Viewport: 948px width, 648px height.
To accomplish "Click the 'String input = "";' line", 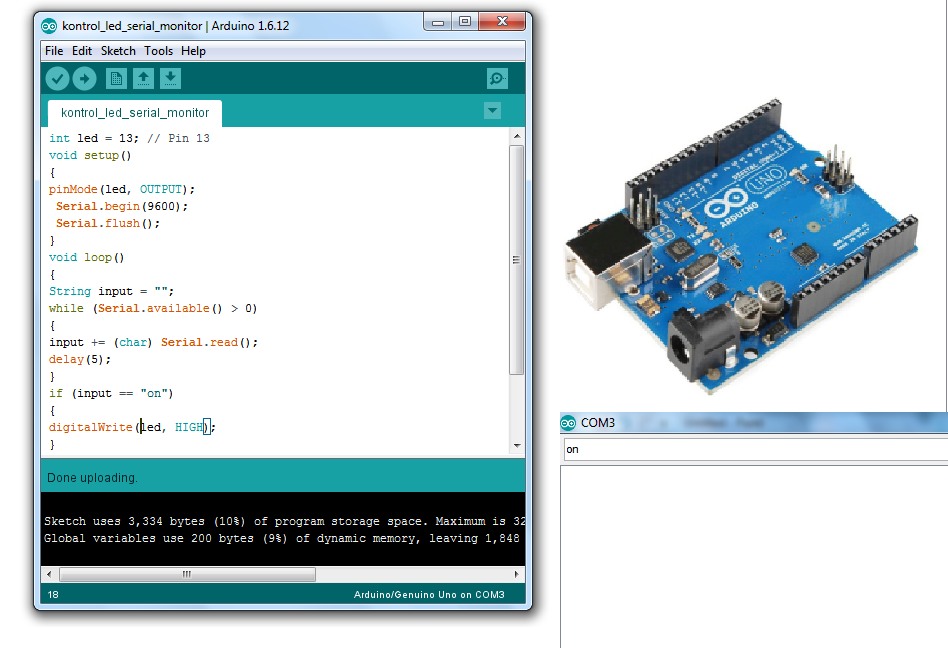I will coord(111,291).
